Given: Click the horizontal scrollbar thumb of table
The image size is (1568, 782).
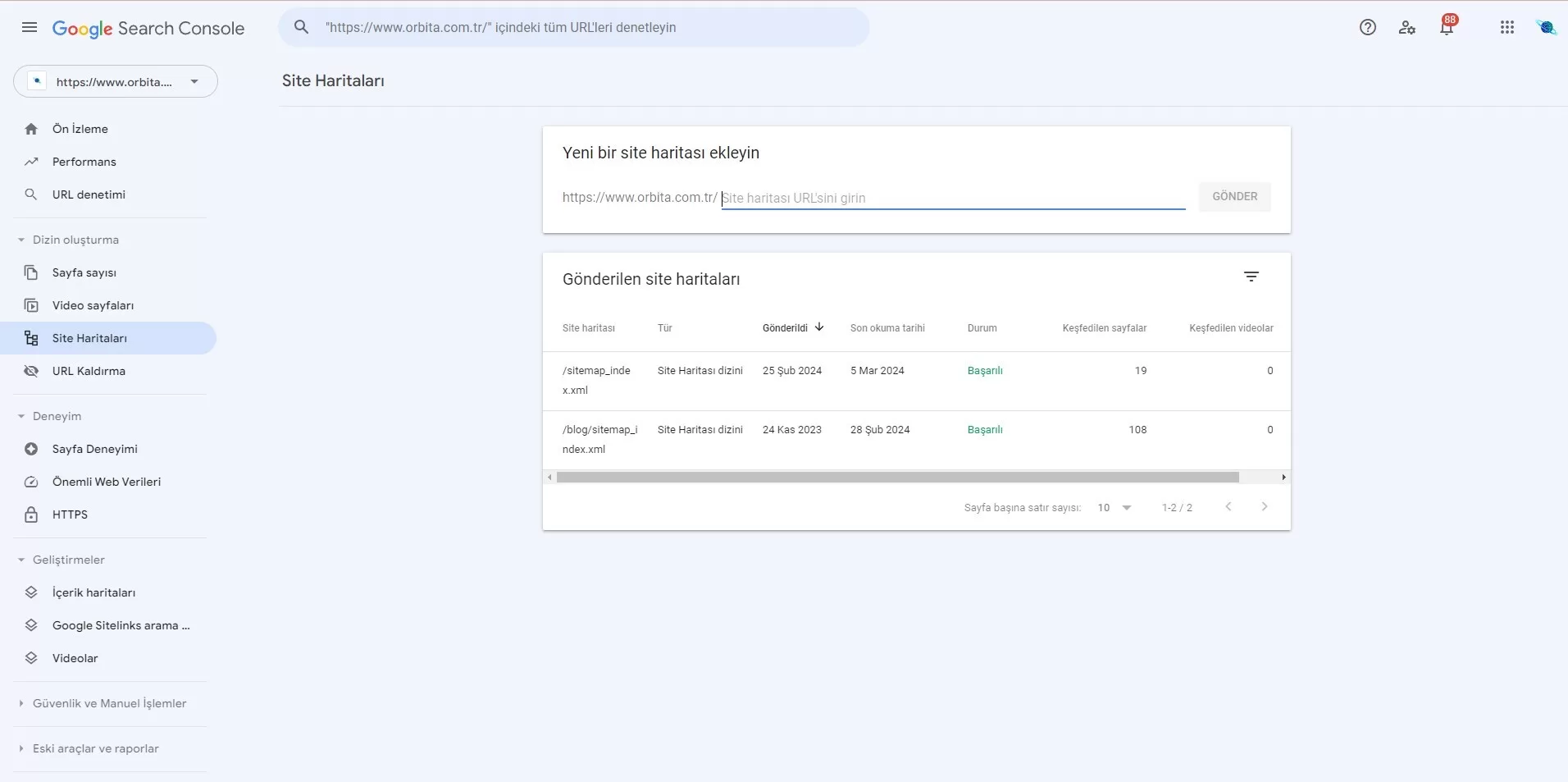Looking at the screenshot, I should click(897, 477).
